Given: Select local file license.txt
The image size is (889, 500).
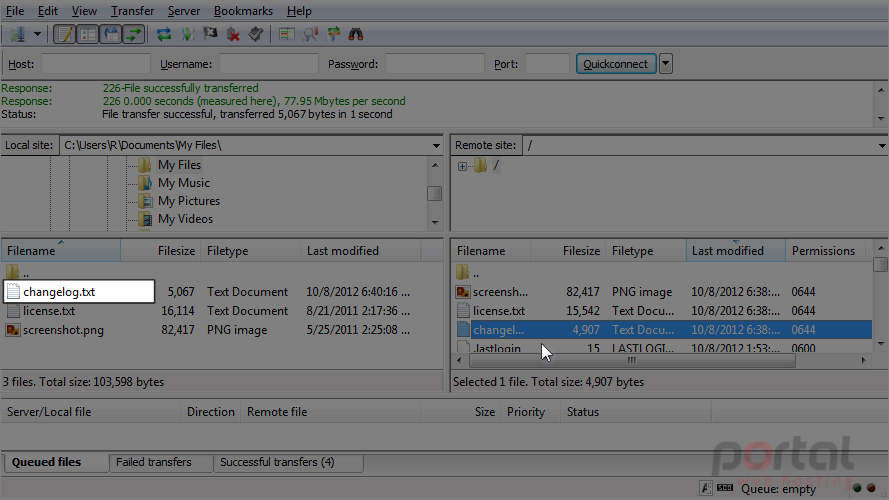Looking at the screenshot, I should point(49,311).
